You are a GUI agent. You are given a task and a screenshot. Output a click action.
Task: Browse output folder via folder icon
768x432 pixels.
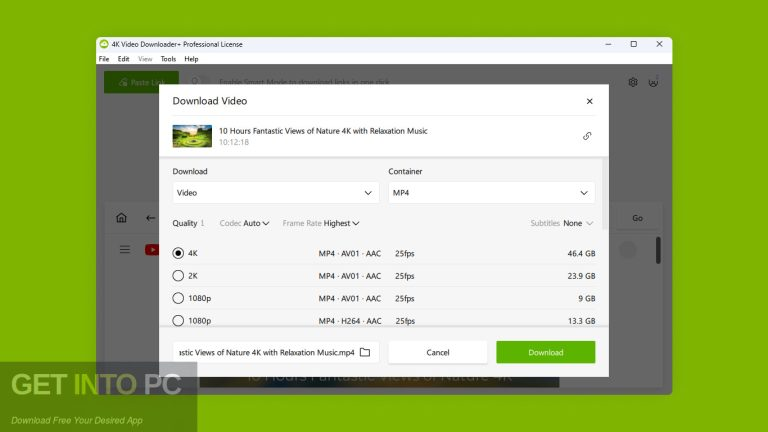tap(365, 352)
